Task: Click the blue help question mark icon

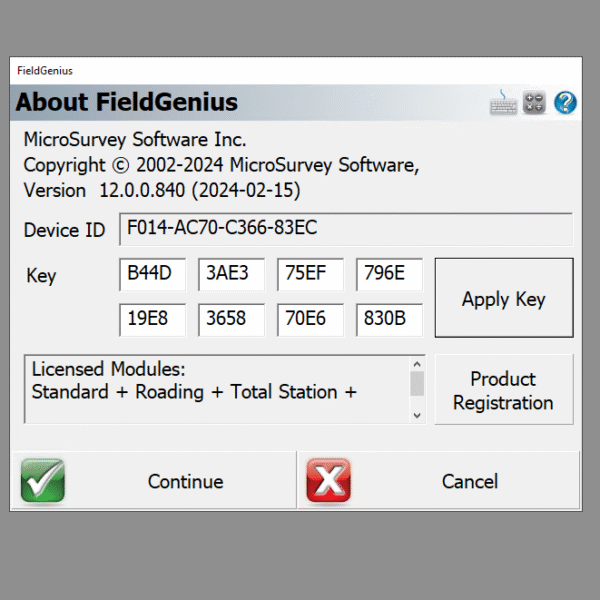Action: click(x=565, y=103)
